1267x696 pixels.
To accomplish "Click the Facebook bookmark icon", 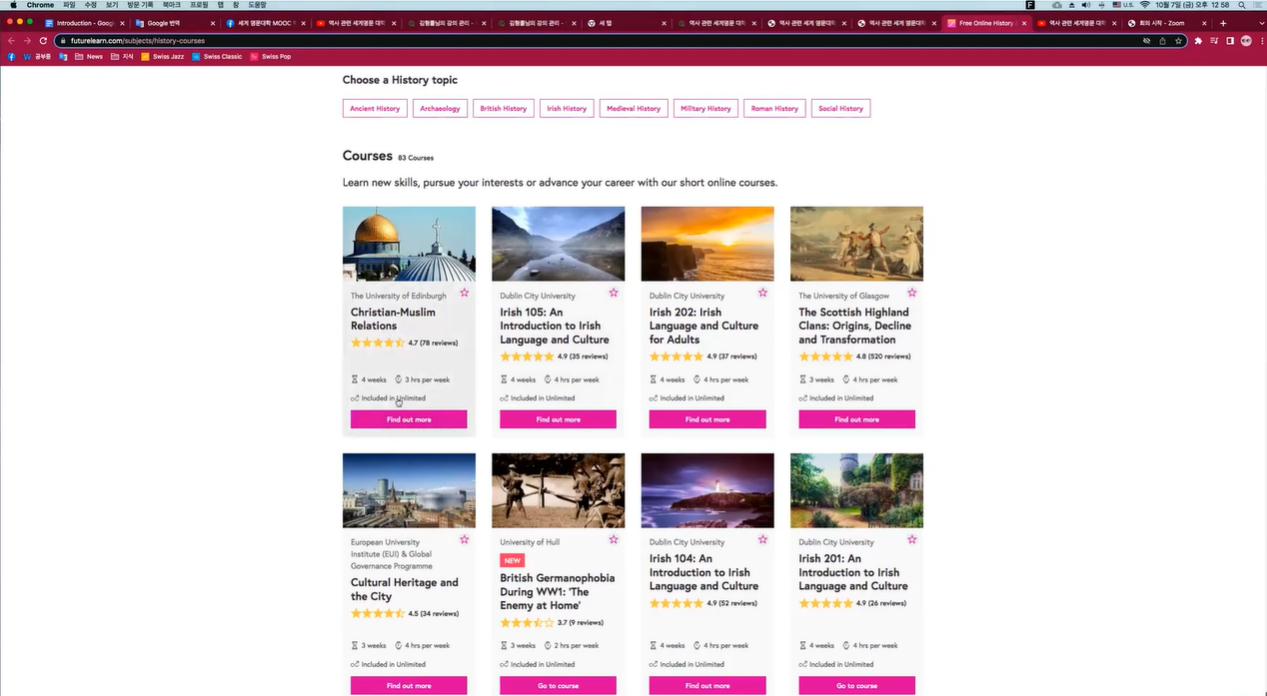I will [12, 57].
